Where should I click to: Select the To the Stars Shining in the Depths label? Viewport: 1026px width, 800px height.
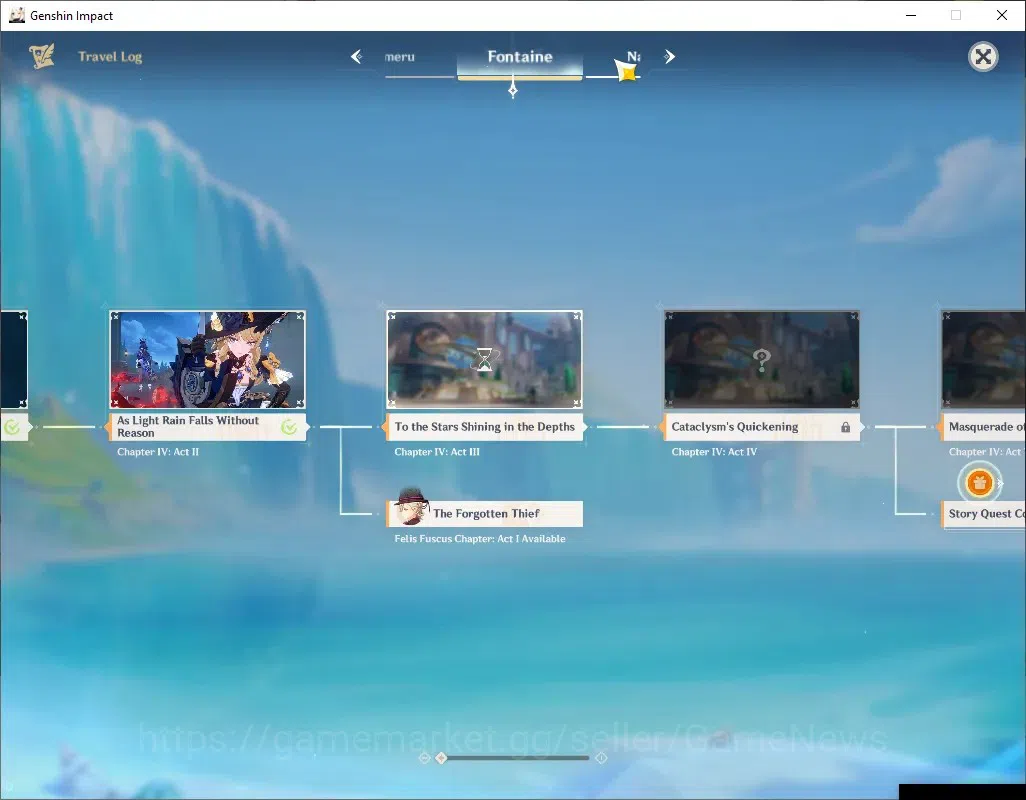[x=484, y=426]
